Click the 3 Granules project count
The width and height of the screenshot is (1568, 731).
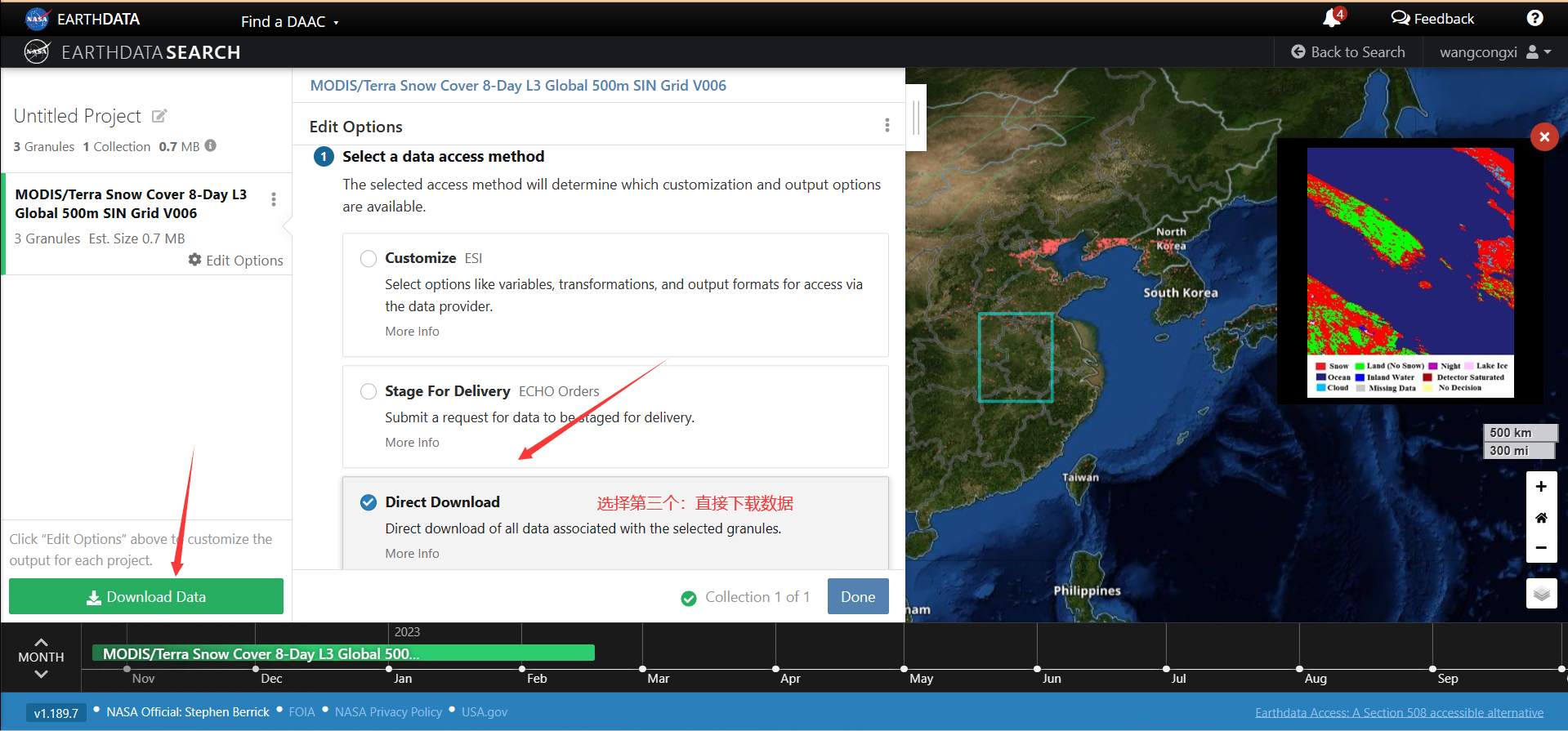click(43, 146)
